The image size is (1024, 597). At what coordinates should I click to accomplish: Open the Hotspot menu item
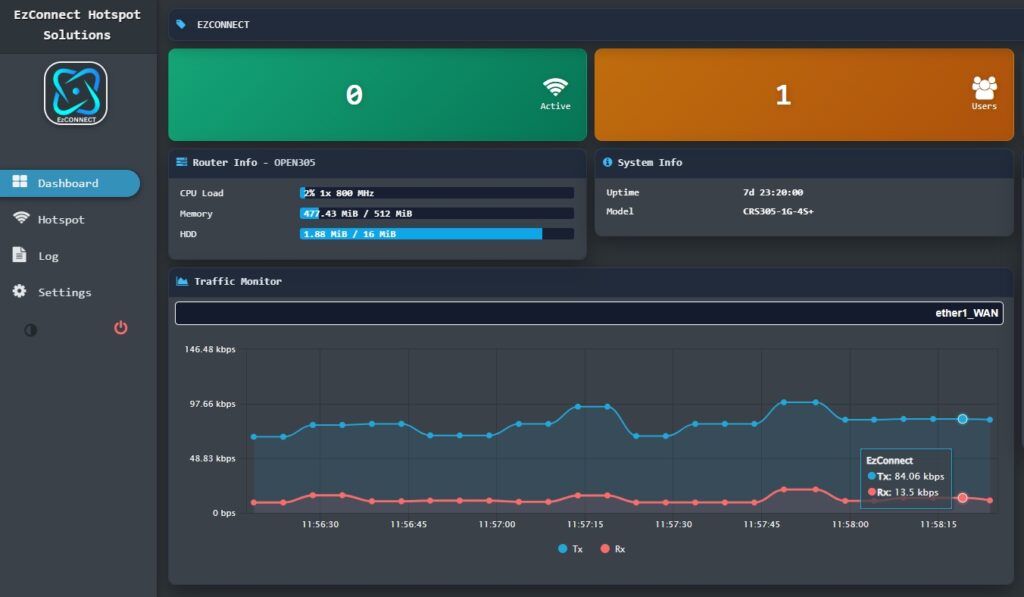coord(61,220)
